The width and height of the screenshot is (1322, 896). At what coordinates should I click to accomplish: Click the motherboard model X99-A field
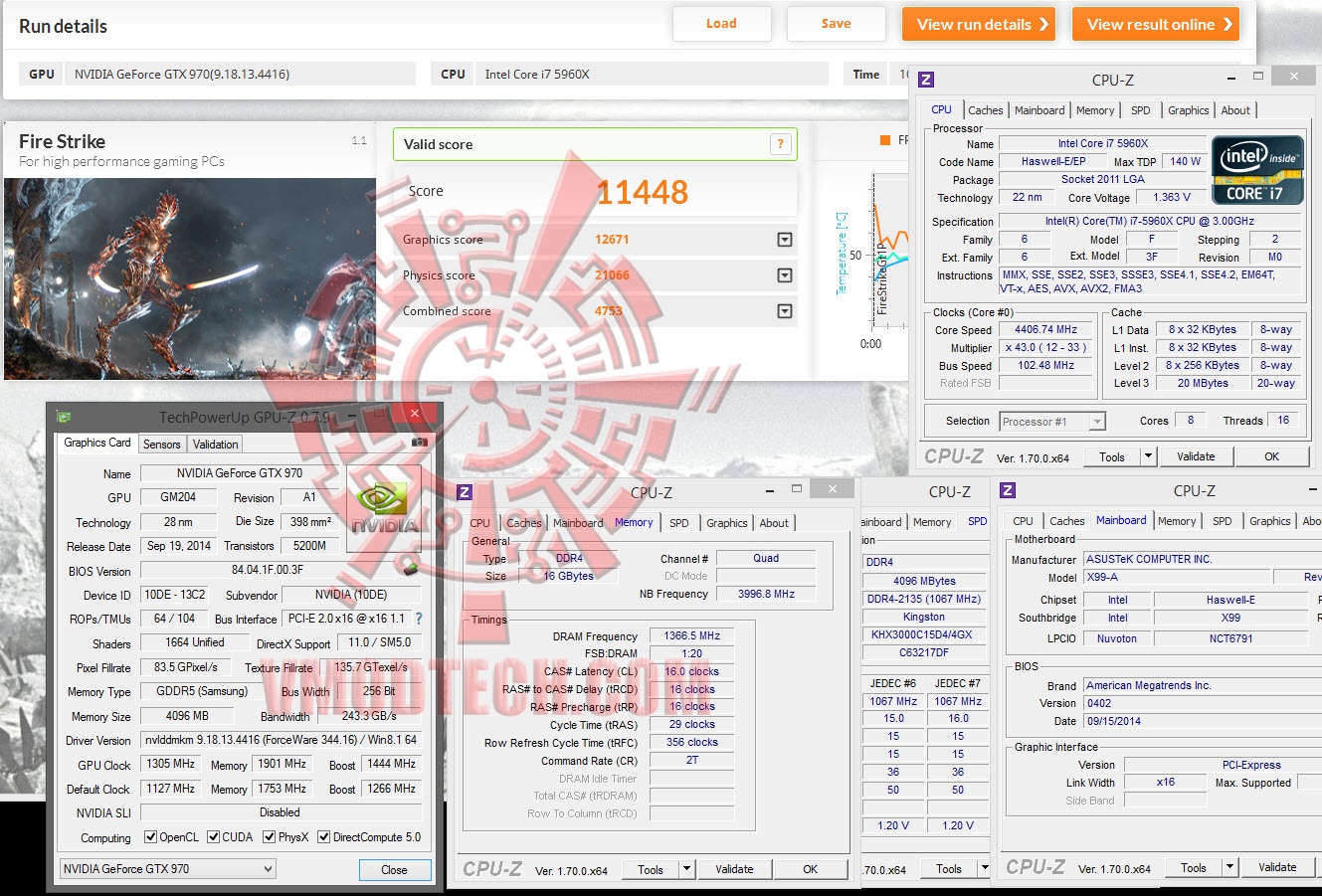(x=1178, y=577)
